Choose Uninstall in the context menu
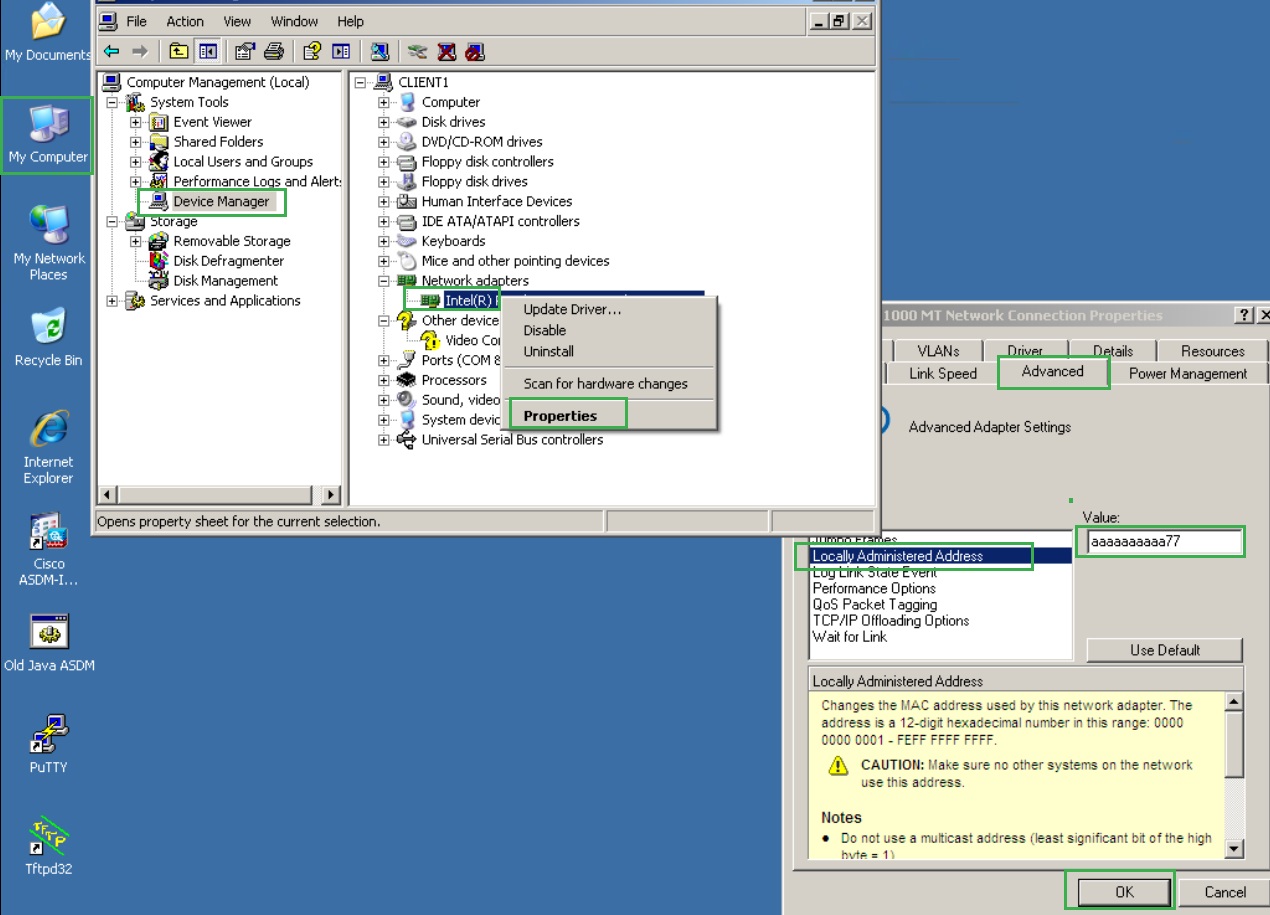This screenshot has width=1270, height=915. tap(549, 351)
